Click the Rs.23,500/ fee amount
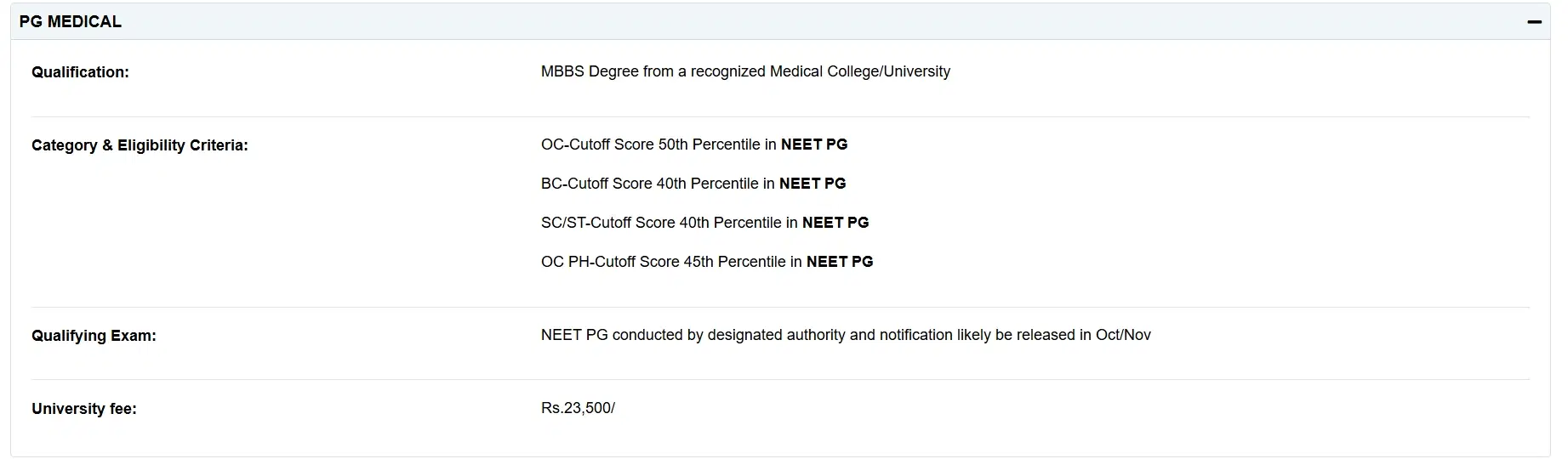1568x459 pixels. tap(578, 408)
